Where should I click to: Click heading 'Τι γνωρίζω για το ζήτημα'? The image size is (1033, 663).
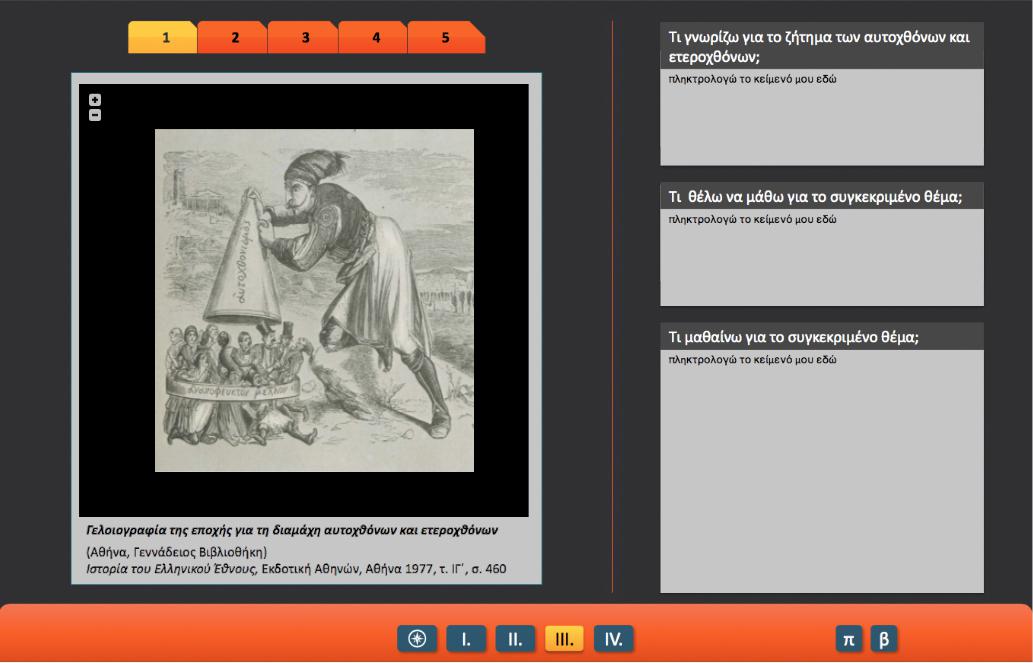(x=819, y=46)
